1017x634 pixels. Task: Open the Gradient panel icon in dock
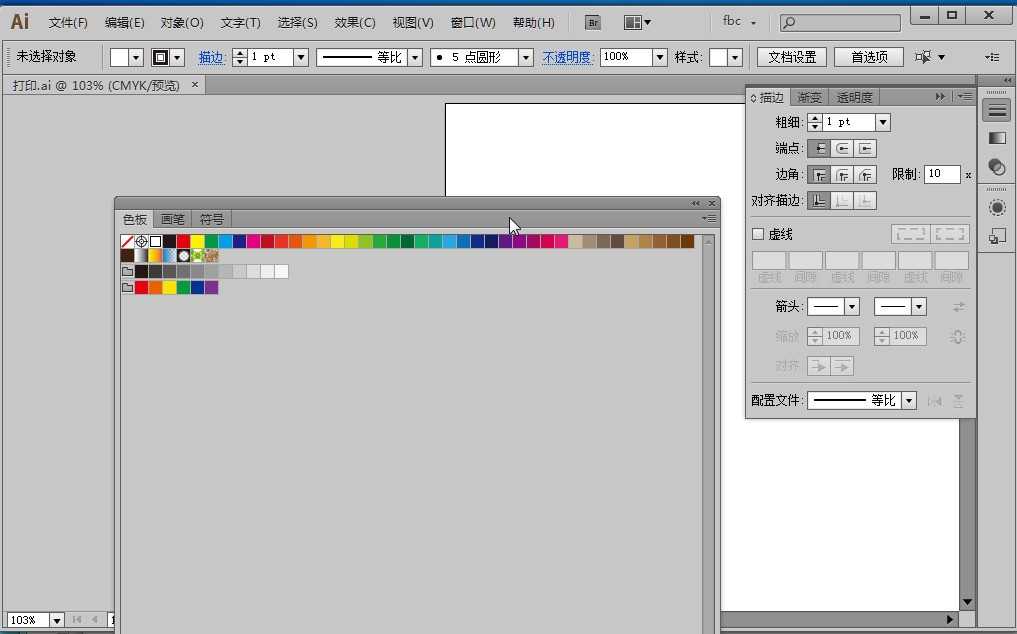coord(997,138)
